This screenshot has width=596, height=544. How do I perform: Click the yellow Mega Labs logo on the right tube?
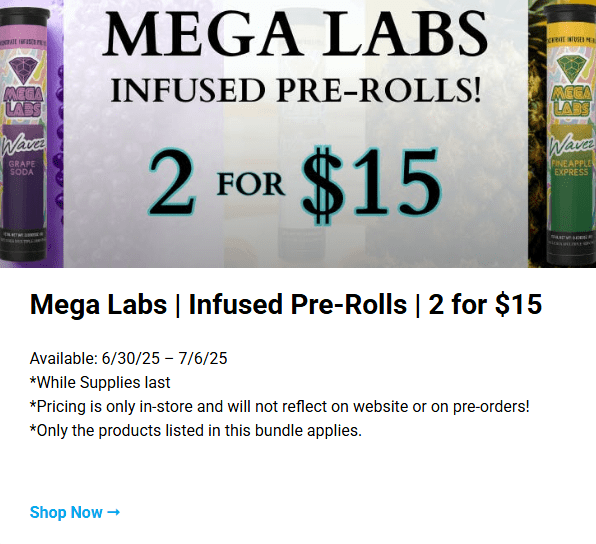coord(571,101)
